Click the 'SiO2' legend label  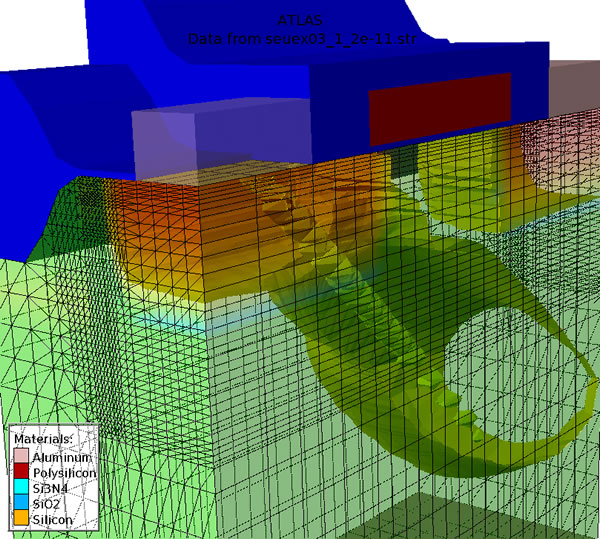[46, 504]
